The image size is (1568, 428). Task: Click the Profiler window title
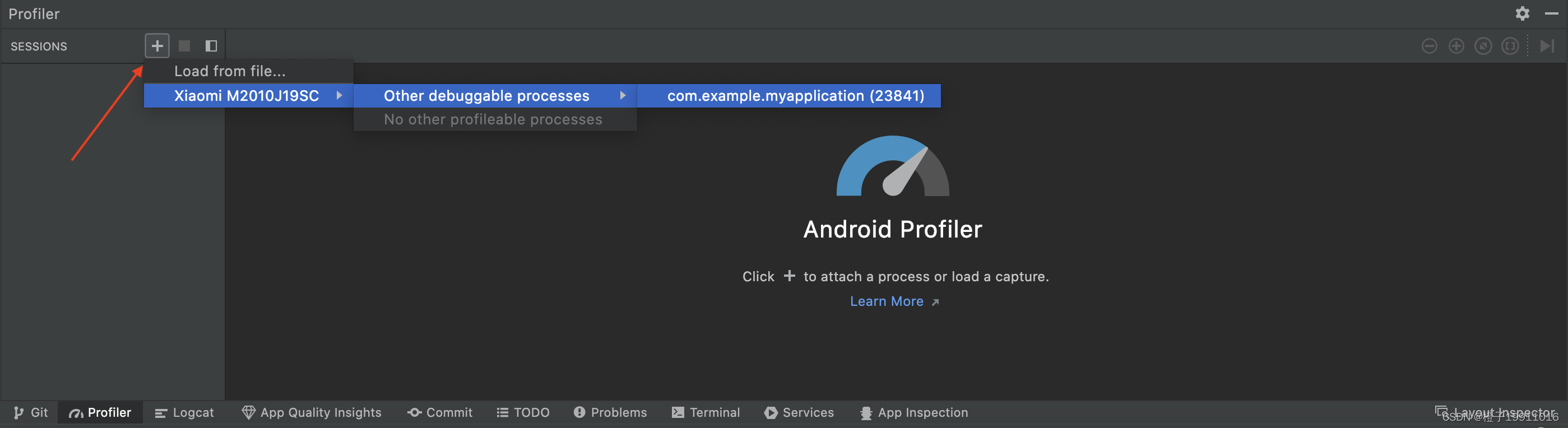[34, 13]
